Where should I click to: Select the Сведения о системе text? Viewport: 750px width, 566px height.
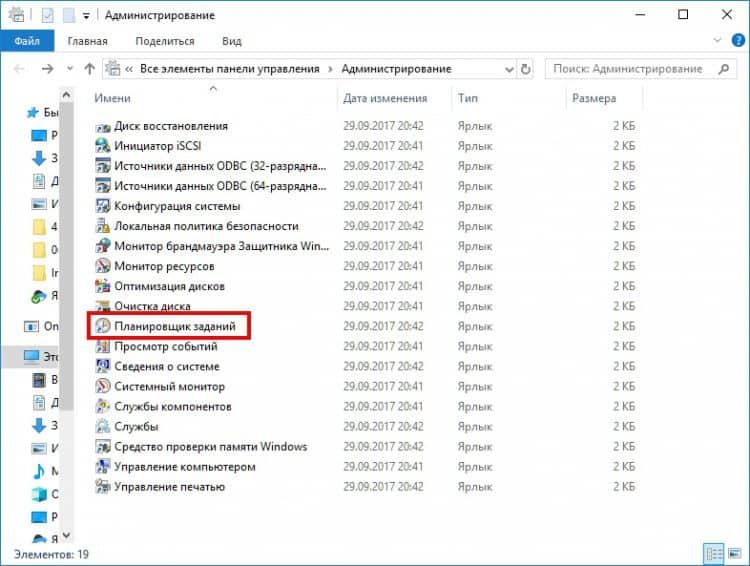click(x=167, y=366)
